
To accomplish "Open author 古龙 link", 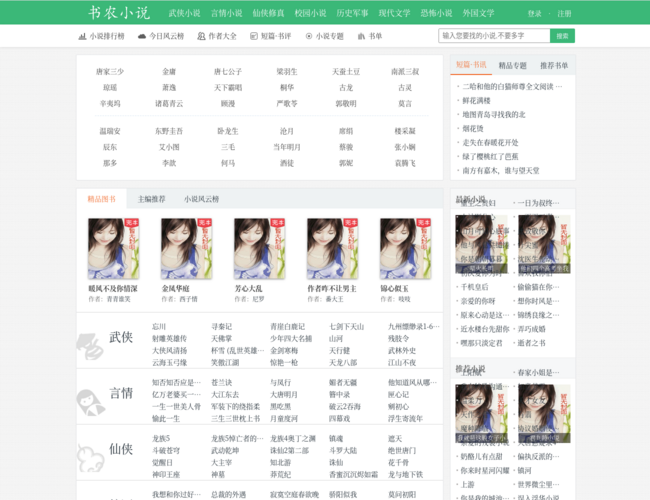I will 346,87.
